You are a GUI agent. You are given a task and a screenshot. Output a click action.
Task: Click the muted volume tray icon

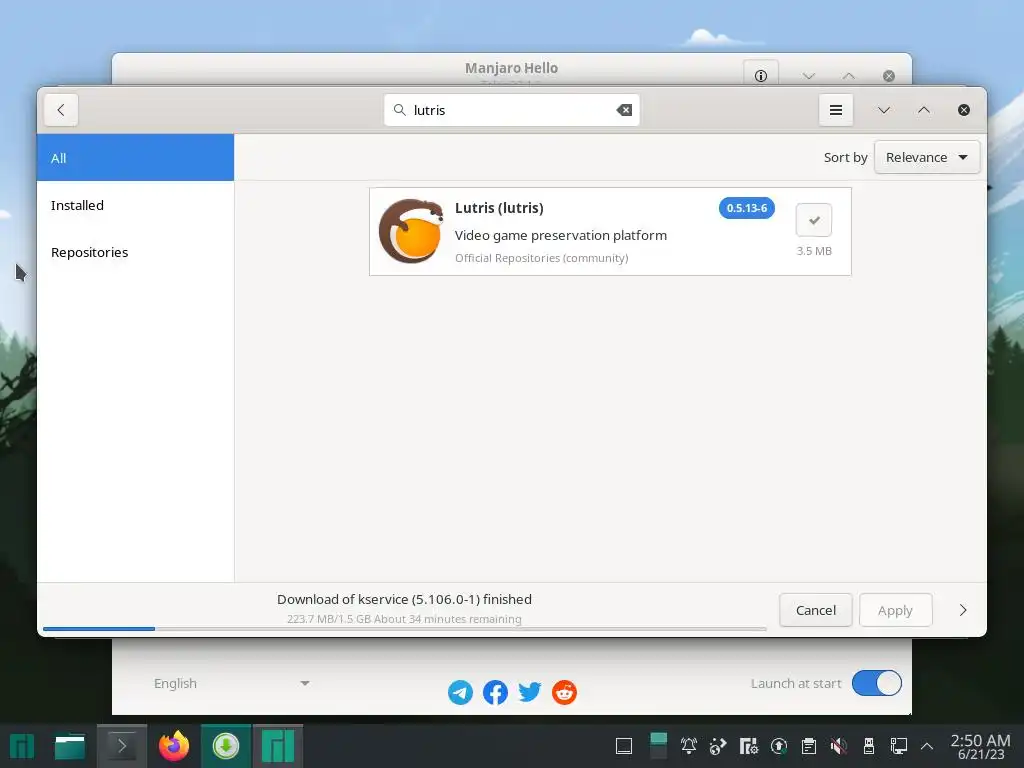(839, 746)
